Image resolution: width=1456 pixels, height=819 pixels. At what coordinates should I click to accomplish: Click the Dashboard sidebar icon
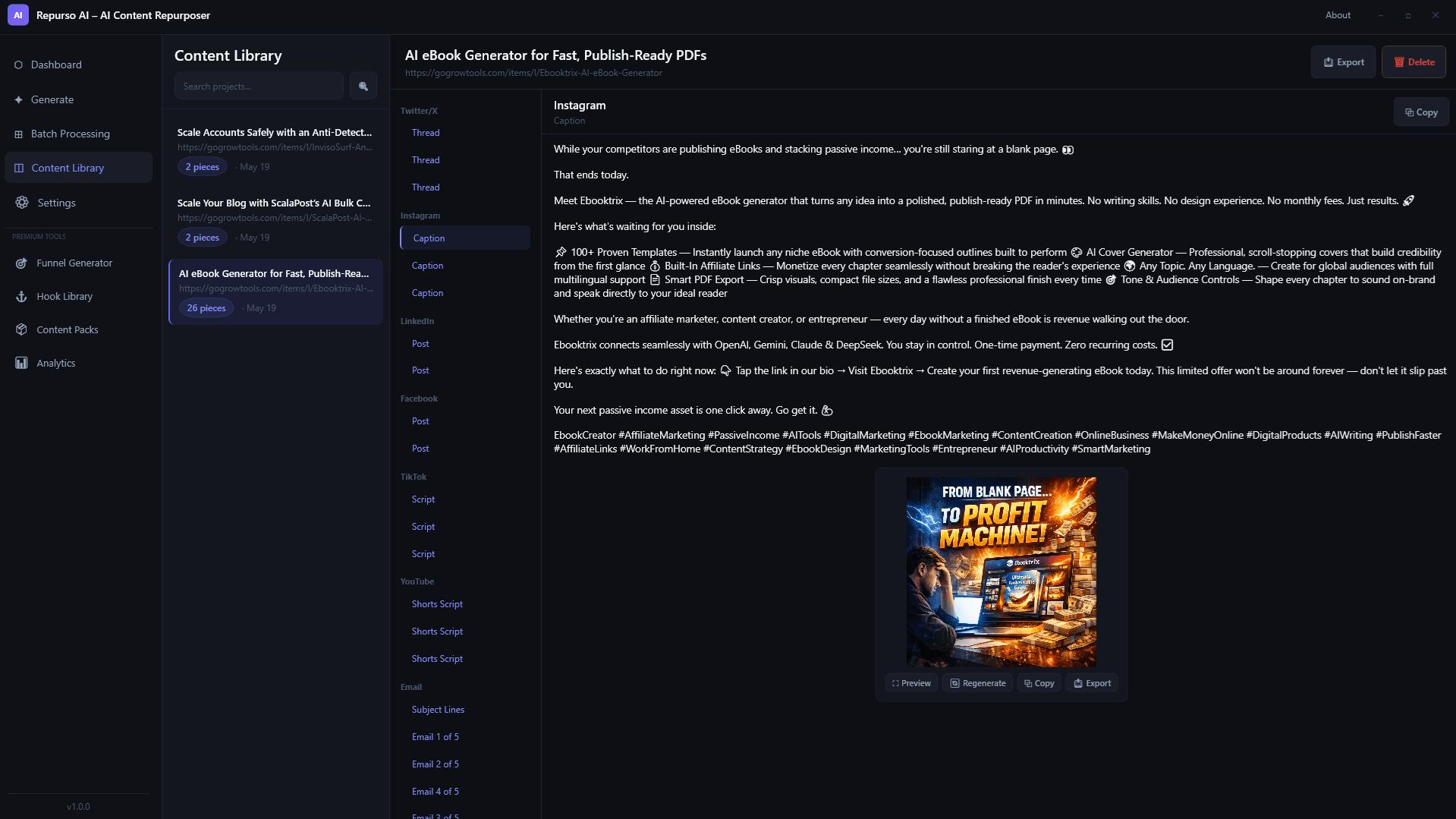tap(18, 65)
